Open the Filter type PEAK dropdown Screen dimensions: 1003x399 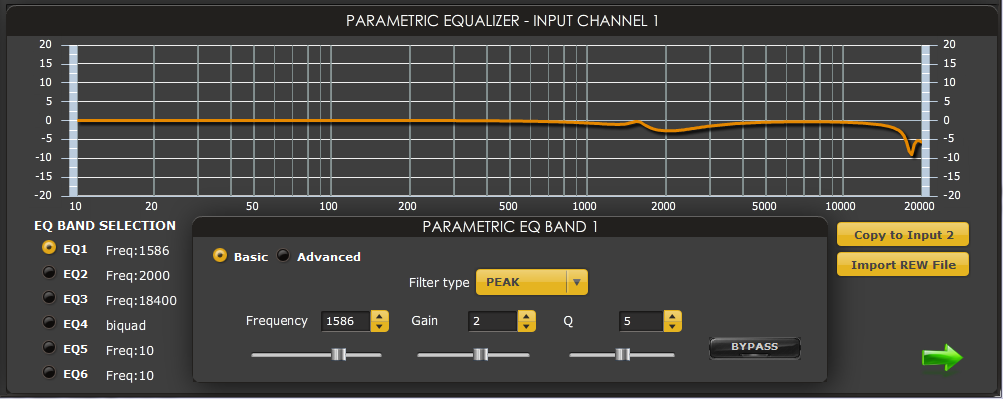[532, 282]
